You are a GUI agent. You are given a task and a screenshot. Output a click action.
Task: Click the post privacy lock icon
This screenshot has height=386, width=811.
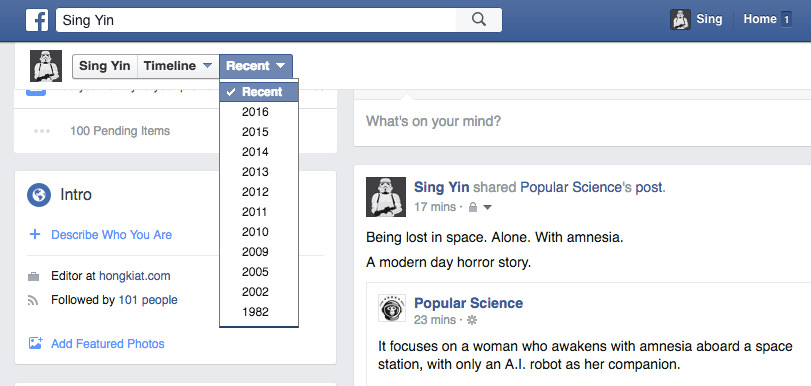pyautogui.click(x=472, y=207)
